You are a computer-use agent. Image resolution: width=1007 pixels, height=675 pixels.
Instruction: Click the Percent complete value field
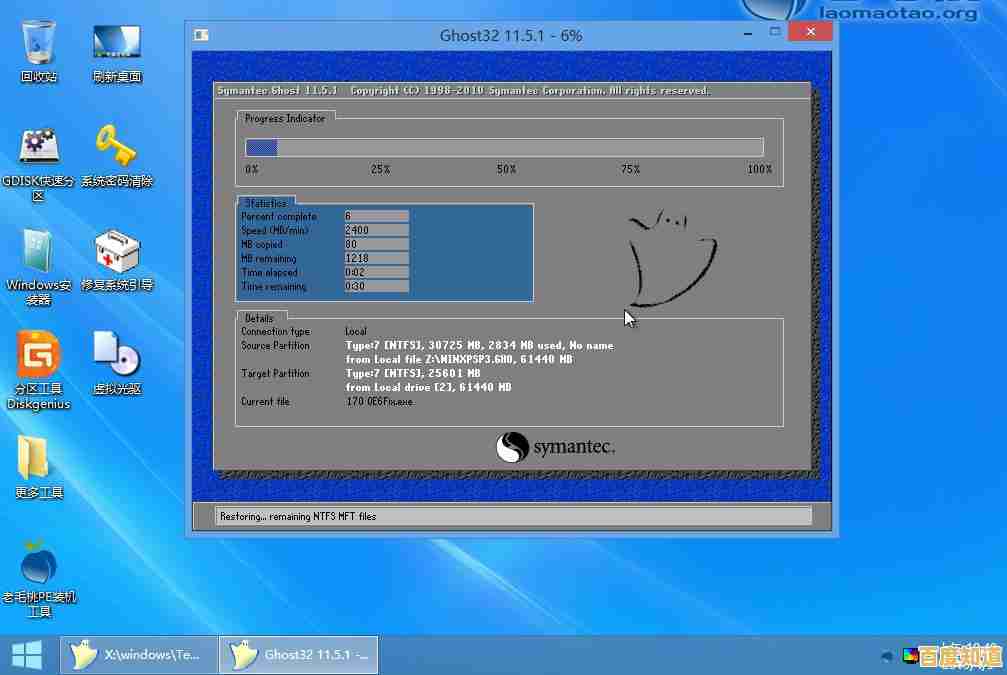375,216
